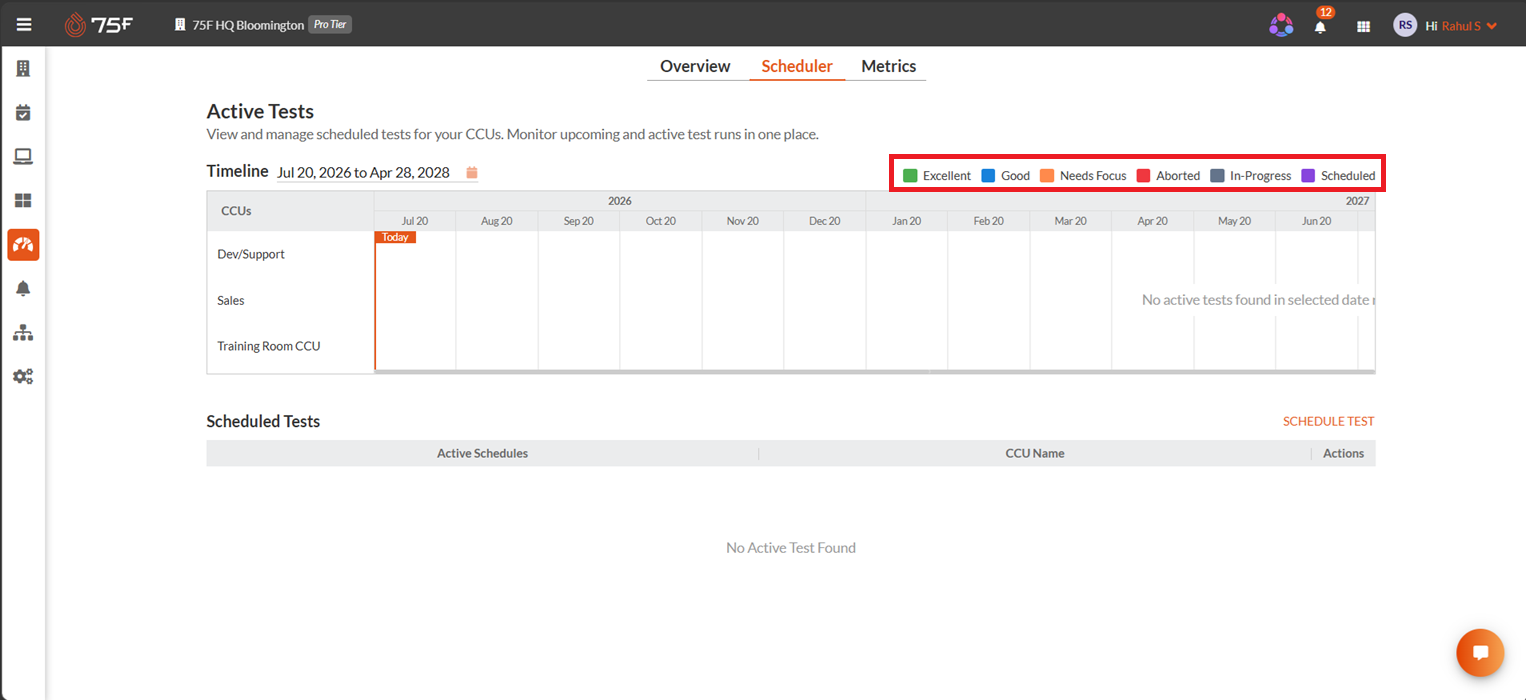1526x700 pixels.
Task: Select the gauge speedometer sidebar icon
Action: pos(23,244)
